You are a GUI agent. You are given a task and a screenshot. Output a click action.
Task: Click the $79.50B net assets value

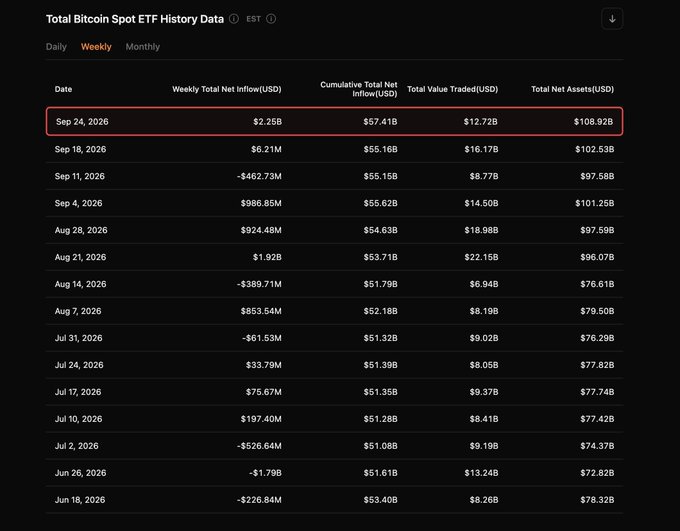click(597, 311)
